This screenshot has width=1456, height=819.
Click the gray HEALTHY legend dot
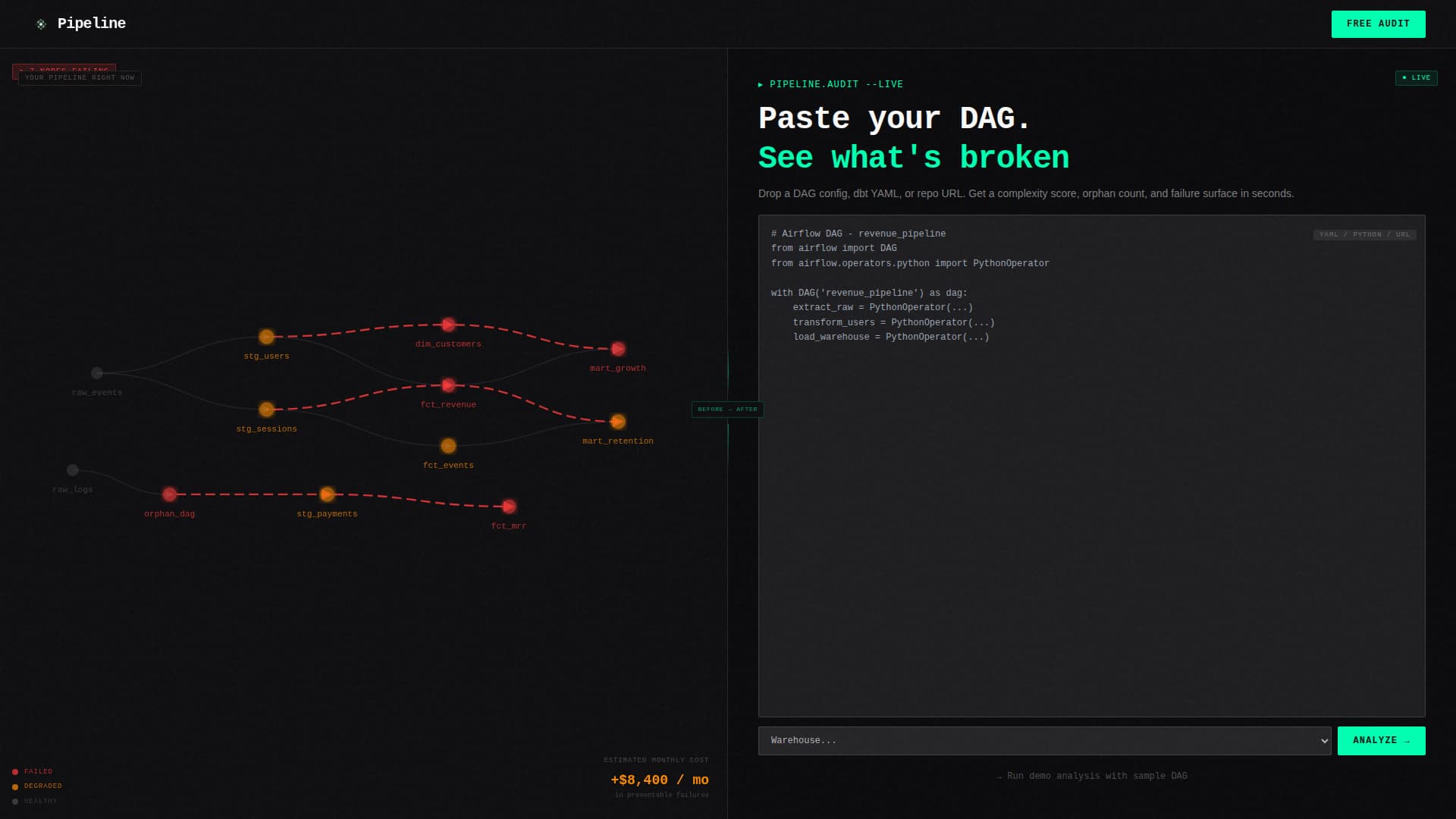coord(15,802)
